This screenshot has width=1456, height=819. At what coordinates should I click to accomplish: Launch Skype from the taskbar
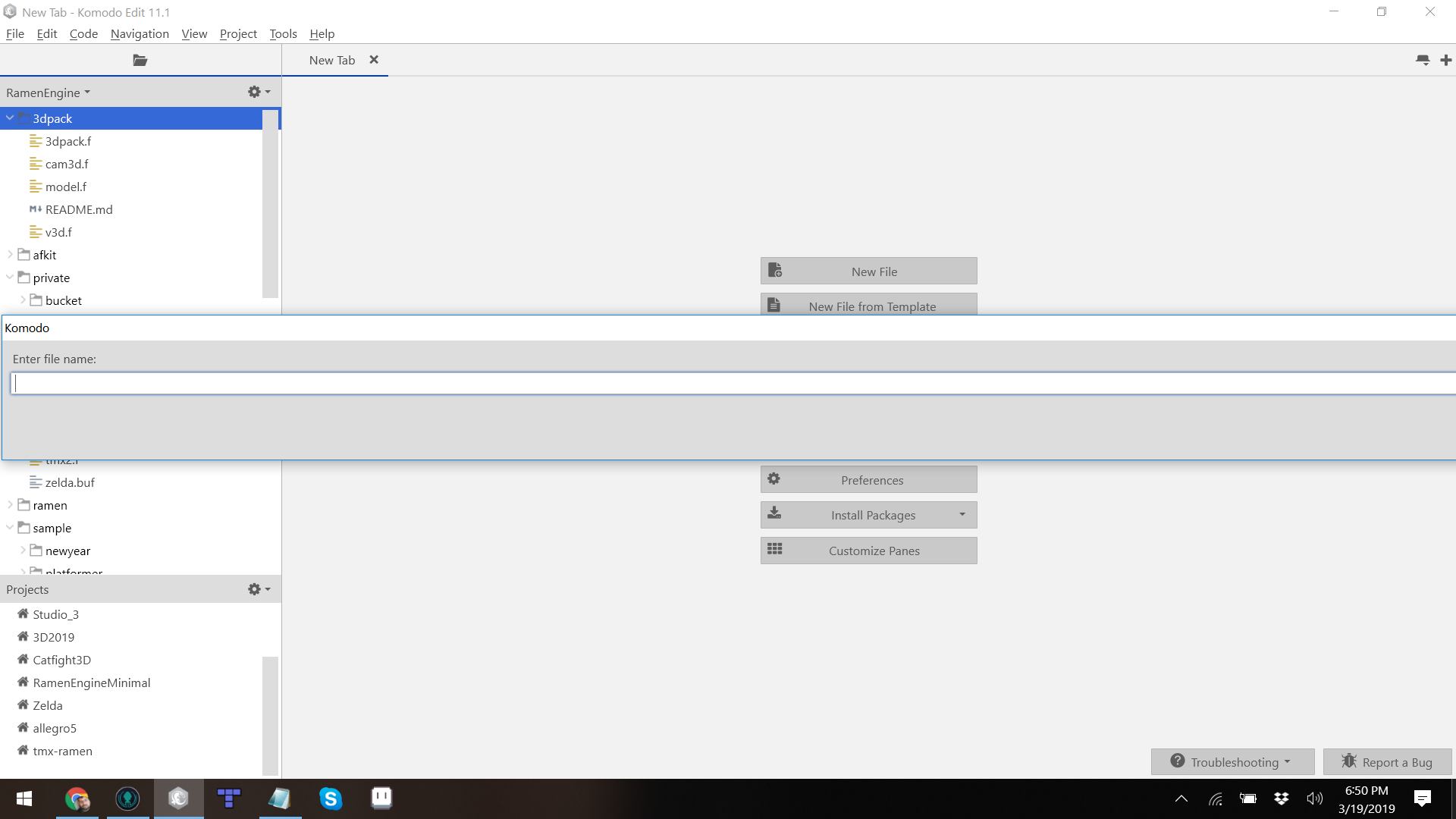pos(331,799)
